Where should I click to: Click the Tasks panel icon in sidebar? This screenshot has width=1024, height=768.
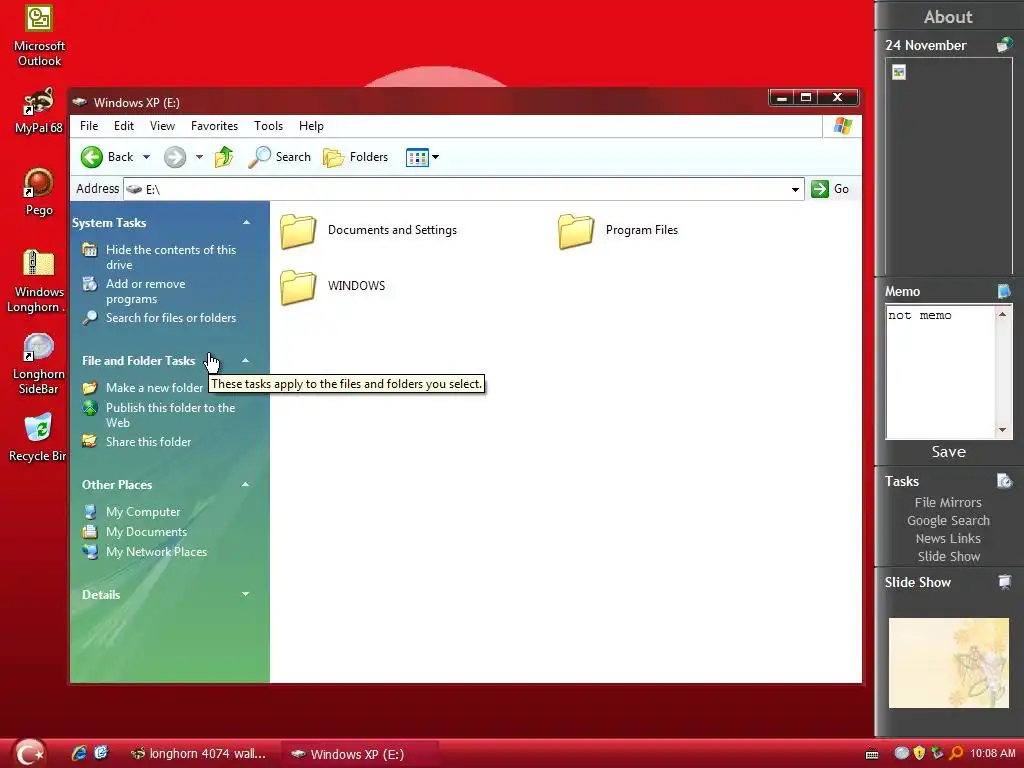click(x=1004, y=481)
